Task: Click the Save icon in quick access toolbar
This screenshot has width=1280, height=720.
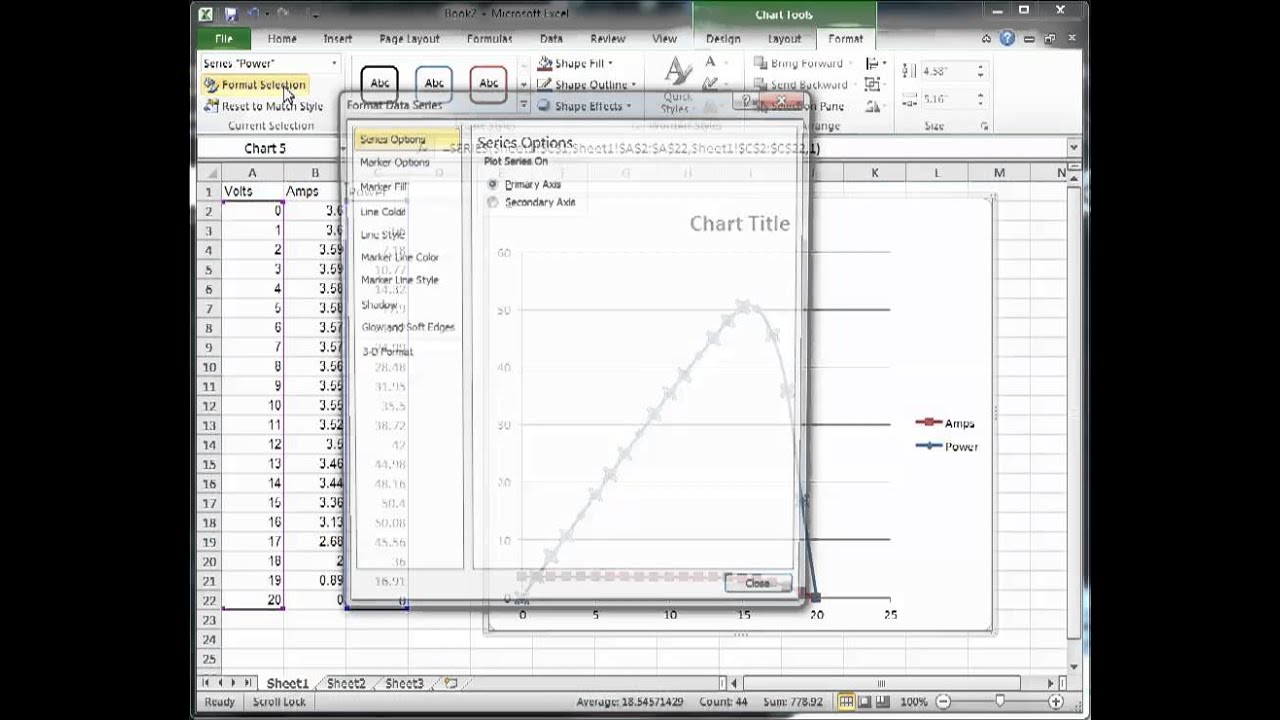Action: click(x=231, y=13)
